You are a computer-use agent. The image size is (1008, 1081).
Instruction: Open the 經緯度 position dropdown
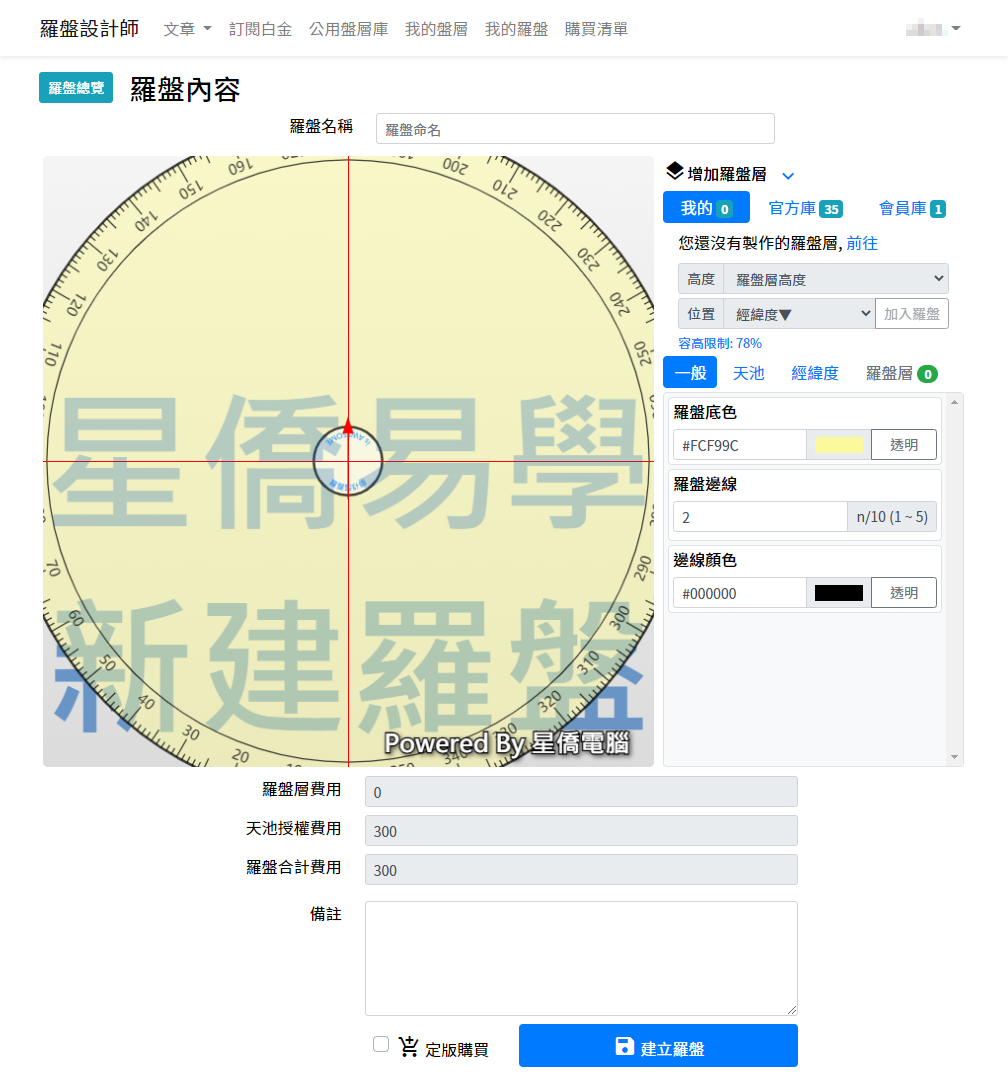[x=798, y=313]
